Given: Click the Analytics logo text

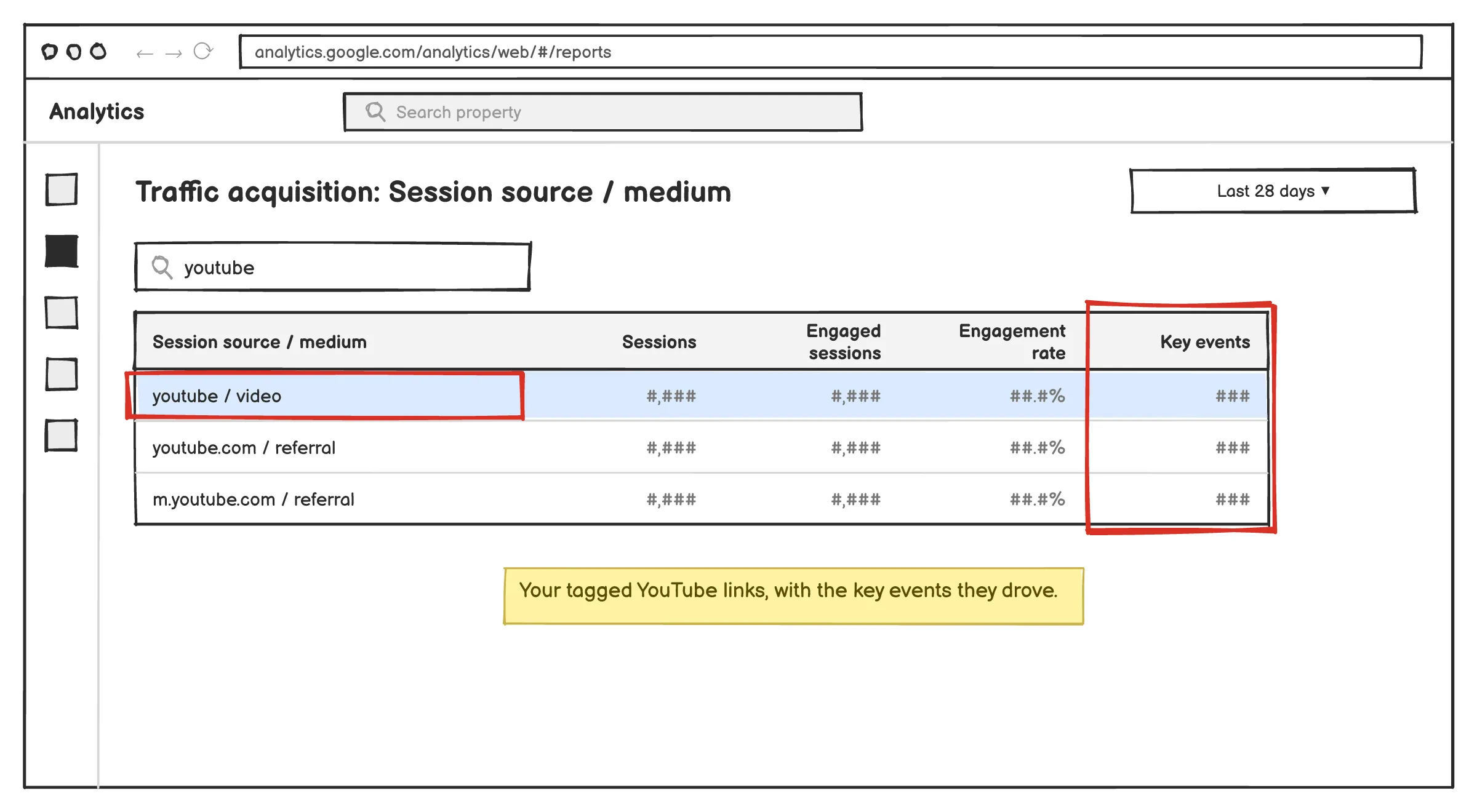Looking at the screenshot, I should point(97,112).
